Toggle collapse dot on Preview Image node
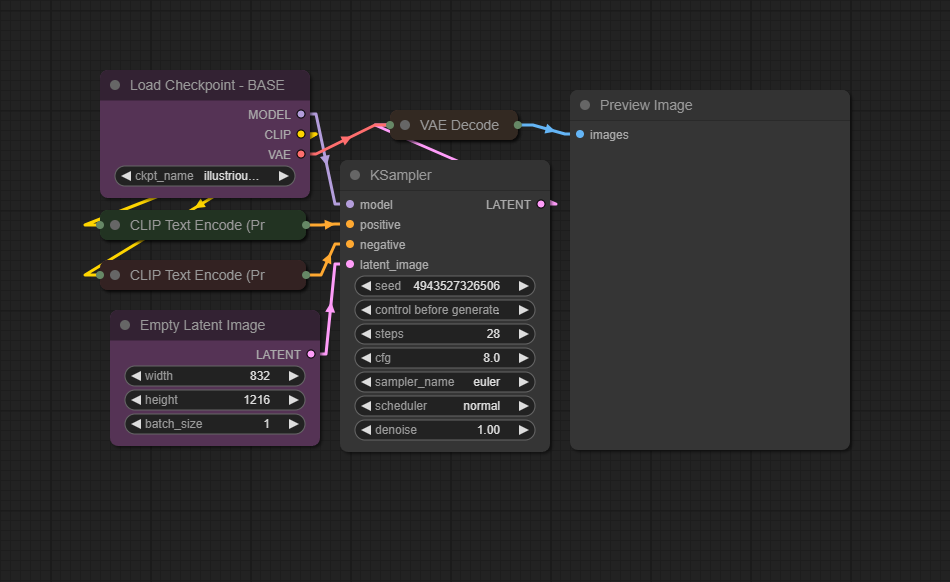 585,105
